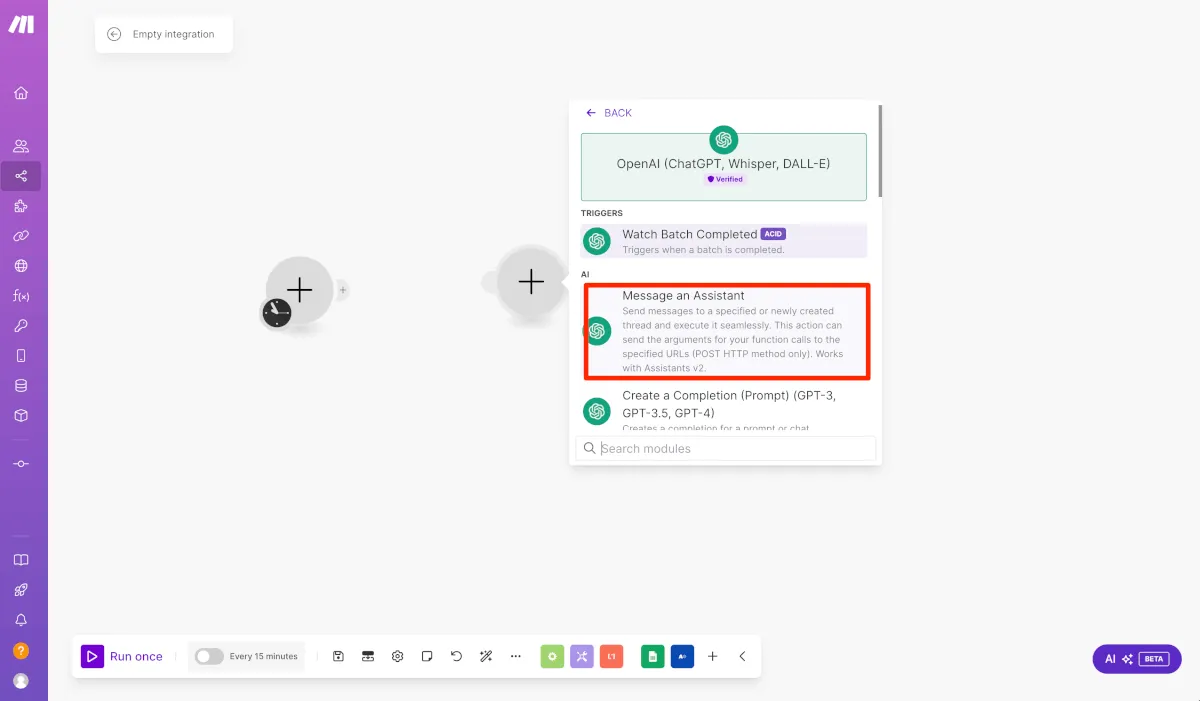This screenshot has height=701, width=1200.
Task: Click into the Search modules field
Action: pyautogui.click(x=726, y=448)
